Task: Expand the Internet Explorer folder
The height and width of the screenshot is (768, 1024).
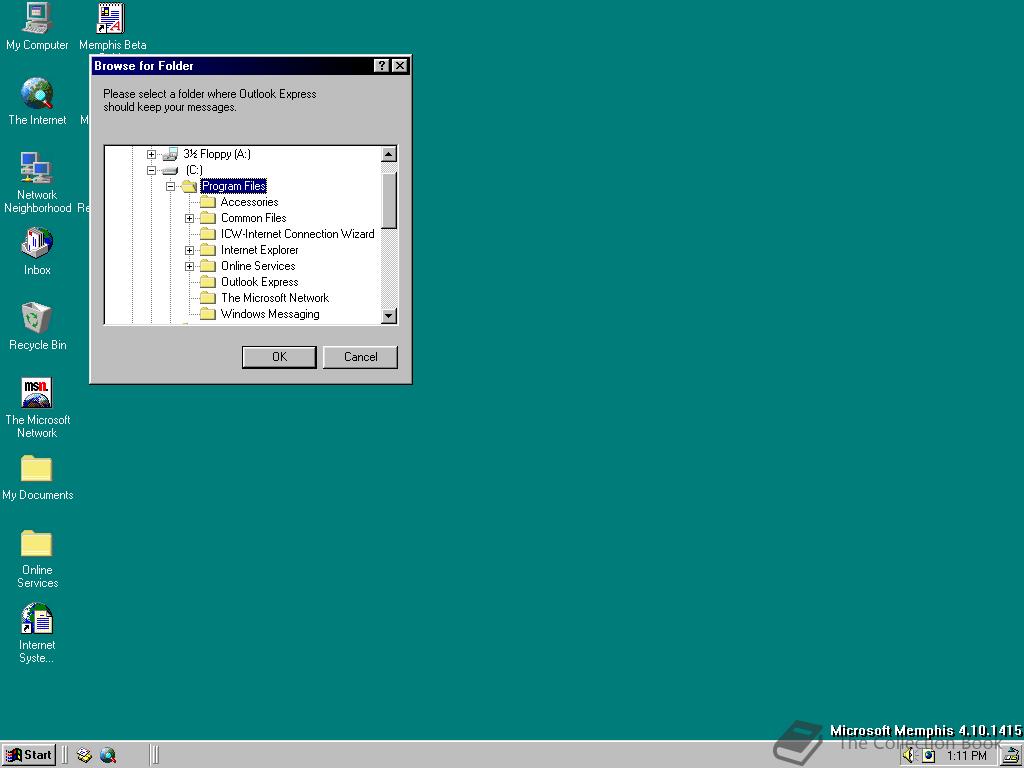Action: point(189,251)
